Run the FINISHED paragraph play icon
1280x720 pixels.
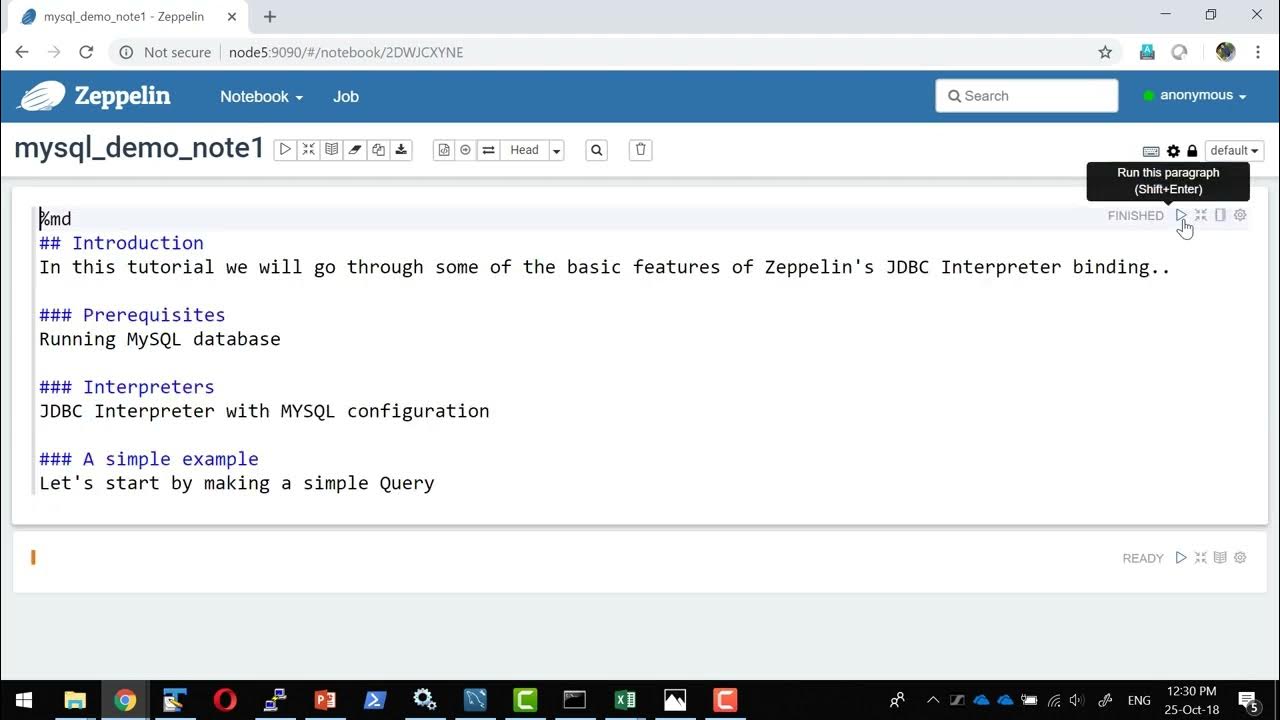(1181, 215)
